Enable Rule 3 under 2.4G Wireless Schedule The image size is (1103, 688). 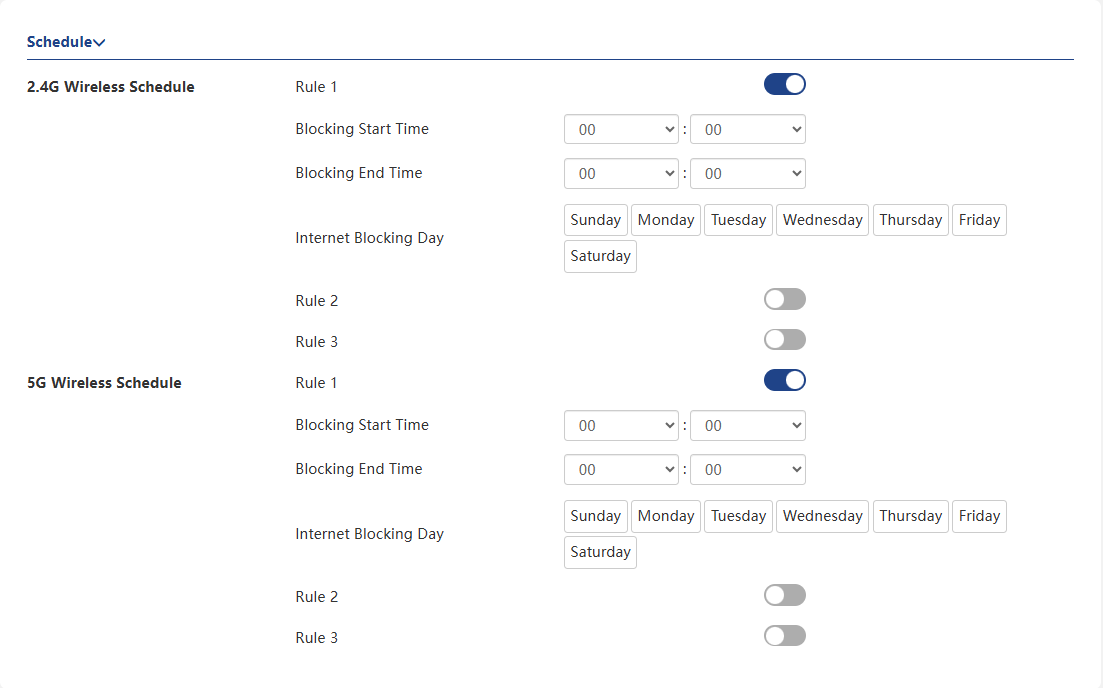tap(784, 340)
